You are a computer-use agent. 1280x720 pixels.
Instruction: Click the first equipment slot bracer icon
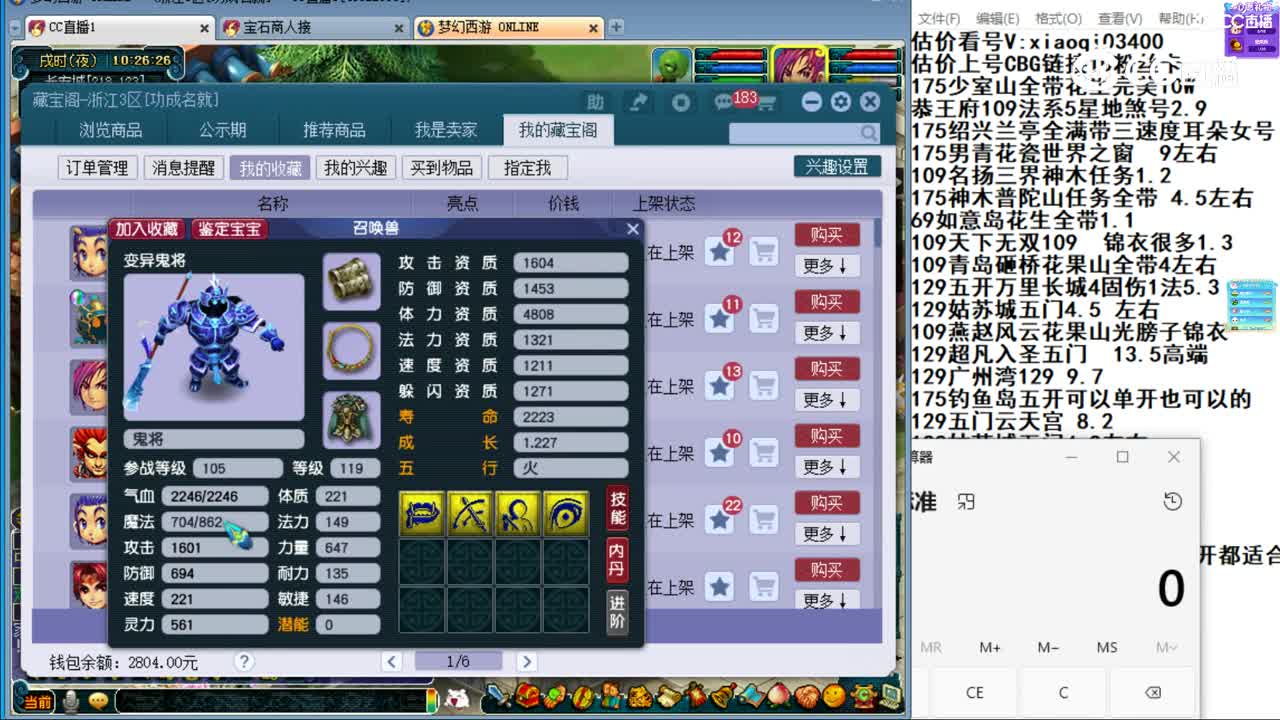(x=351, y=282)
